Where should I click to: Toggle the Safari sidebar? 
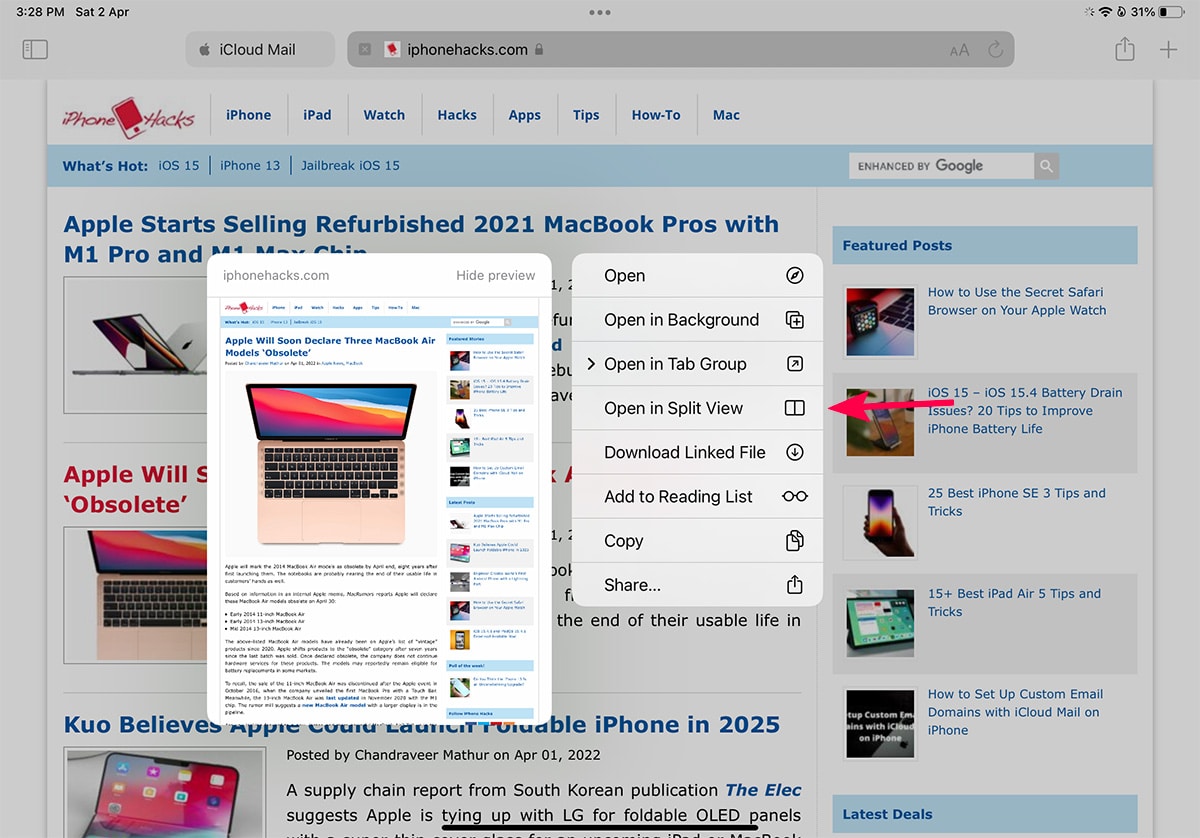pos(35,48)
